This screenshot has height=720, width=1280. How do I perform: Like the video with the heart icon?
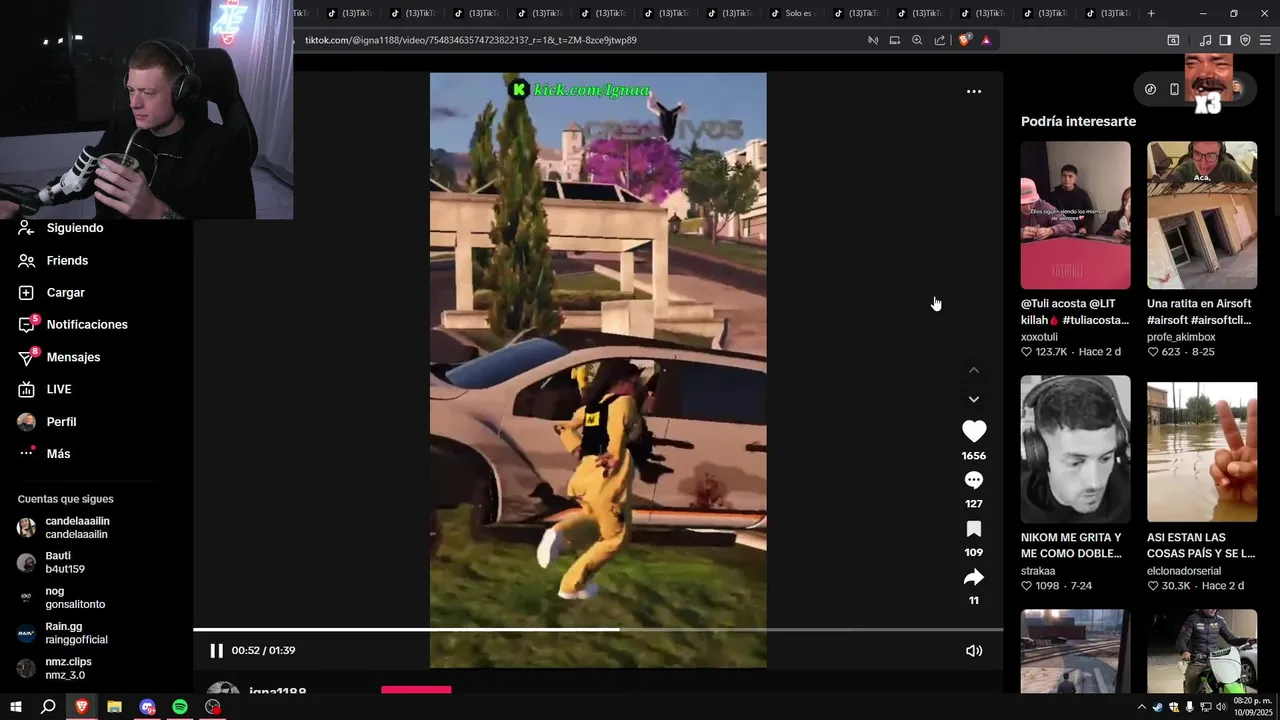pos(974,431)
